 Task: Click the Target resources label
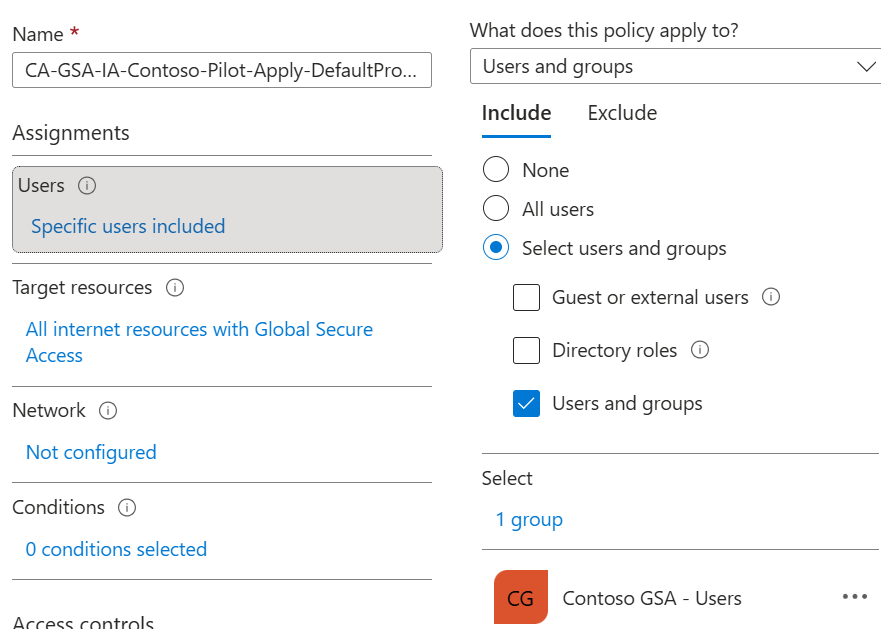click(82, 288)
